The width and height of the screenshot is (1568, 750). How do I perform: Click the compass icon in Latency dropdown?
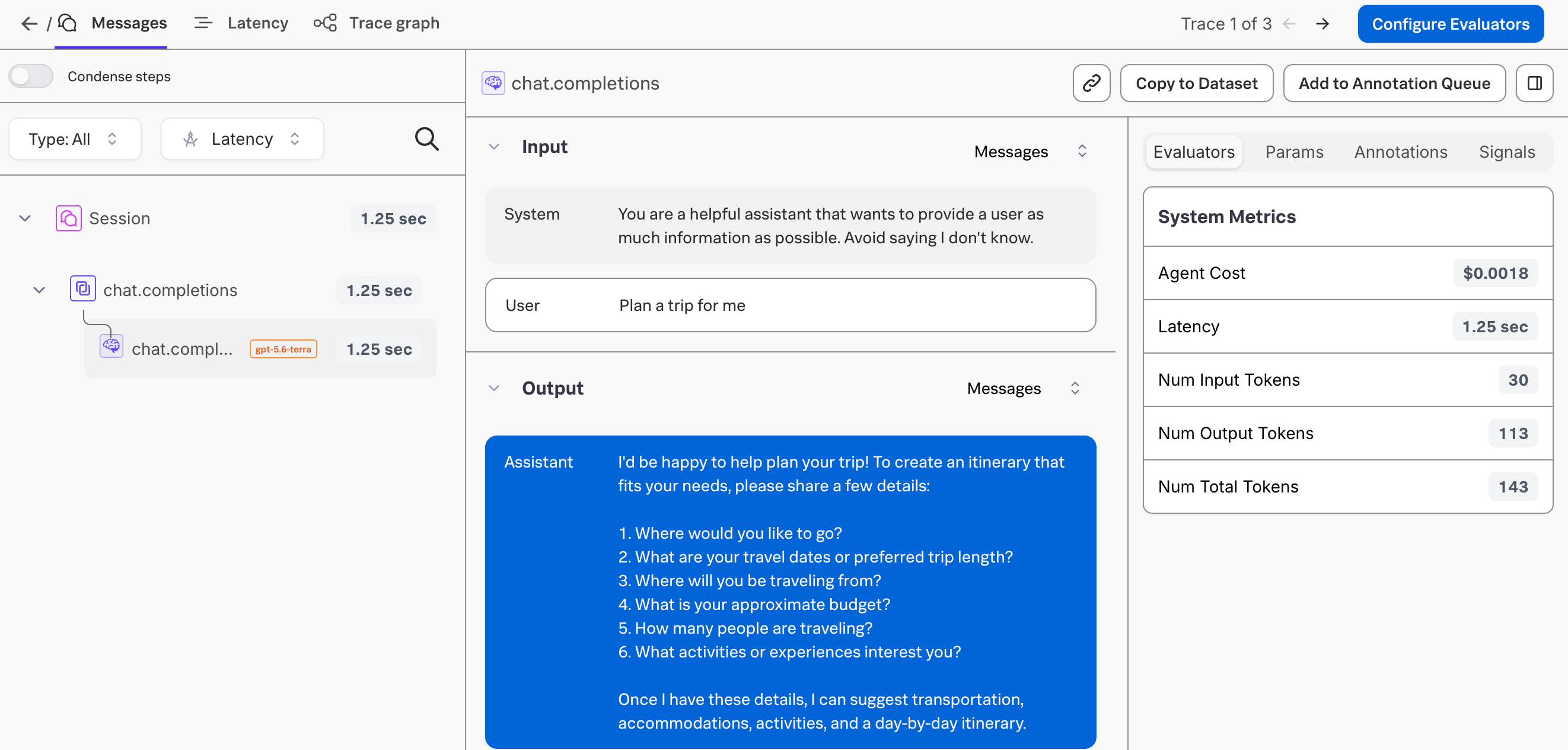190,139
